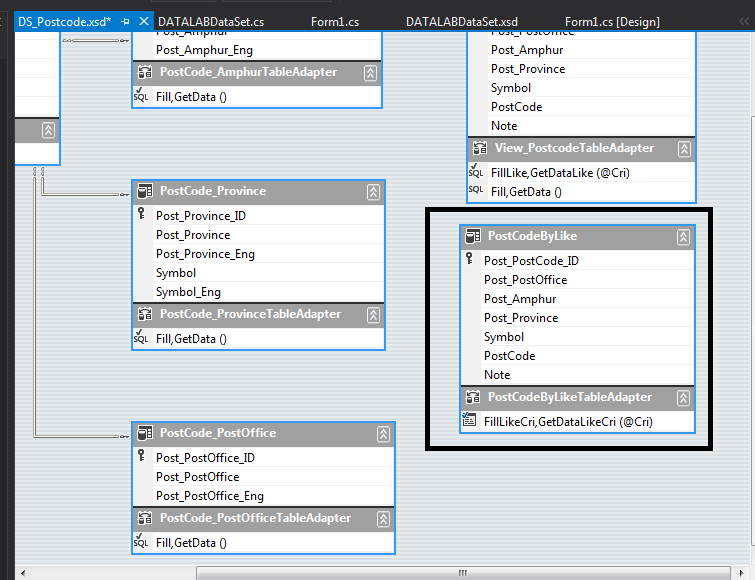Select the PostCode_PostOffice table header

point(263,434)
